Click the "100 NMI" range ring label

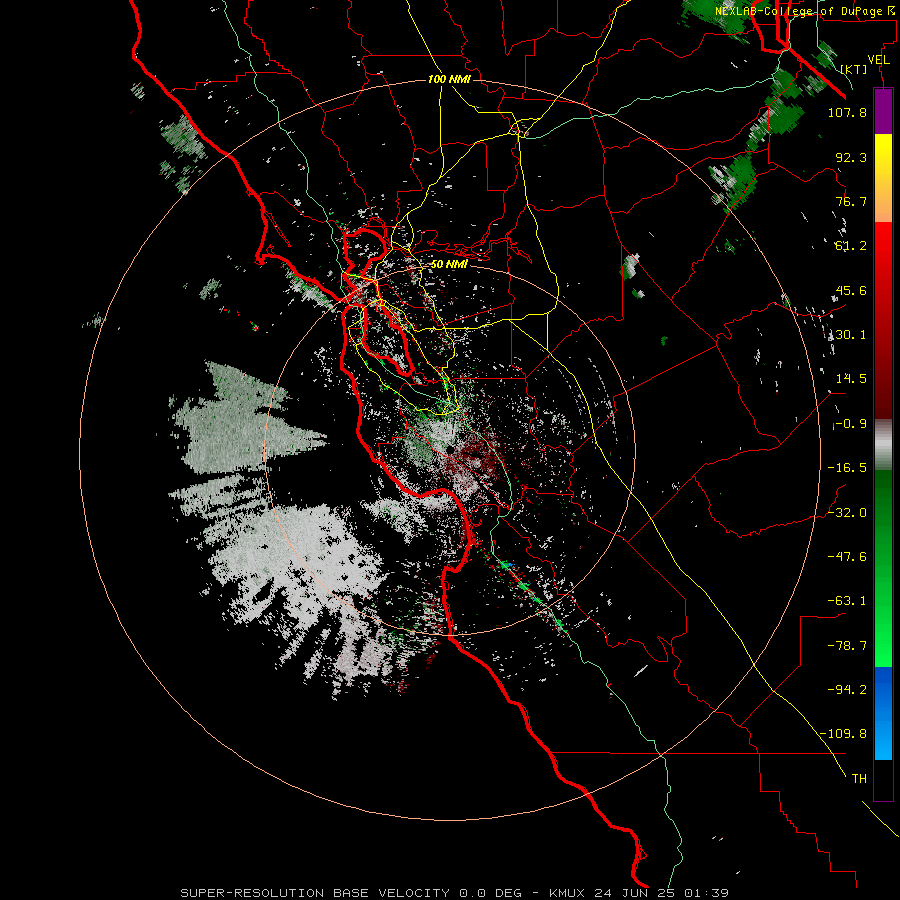[x=449, y=79]
